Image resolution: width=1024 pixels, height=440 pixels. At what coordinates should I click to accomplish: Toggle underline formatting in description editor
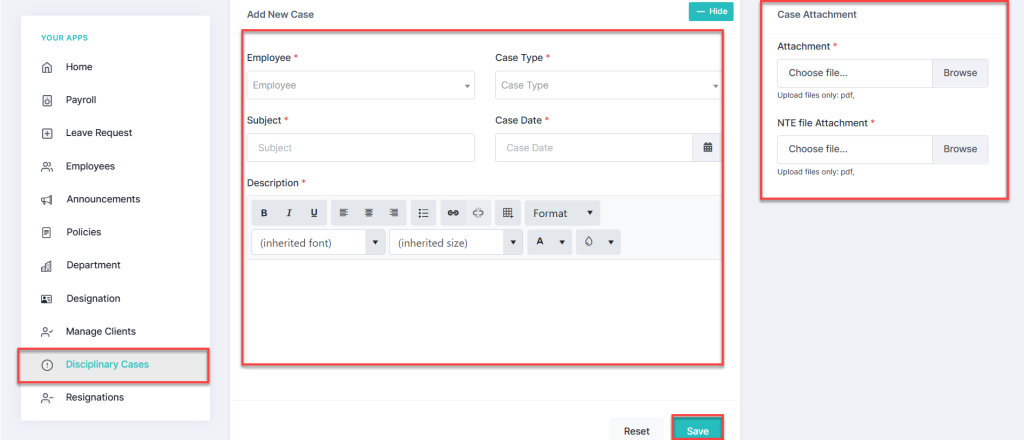(x=314, y=213)
